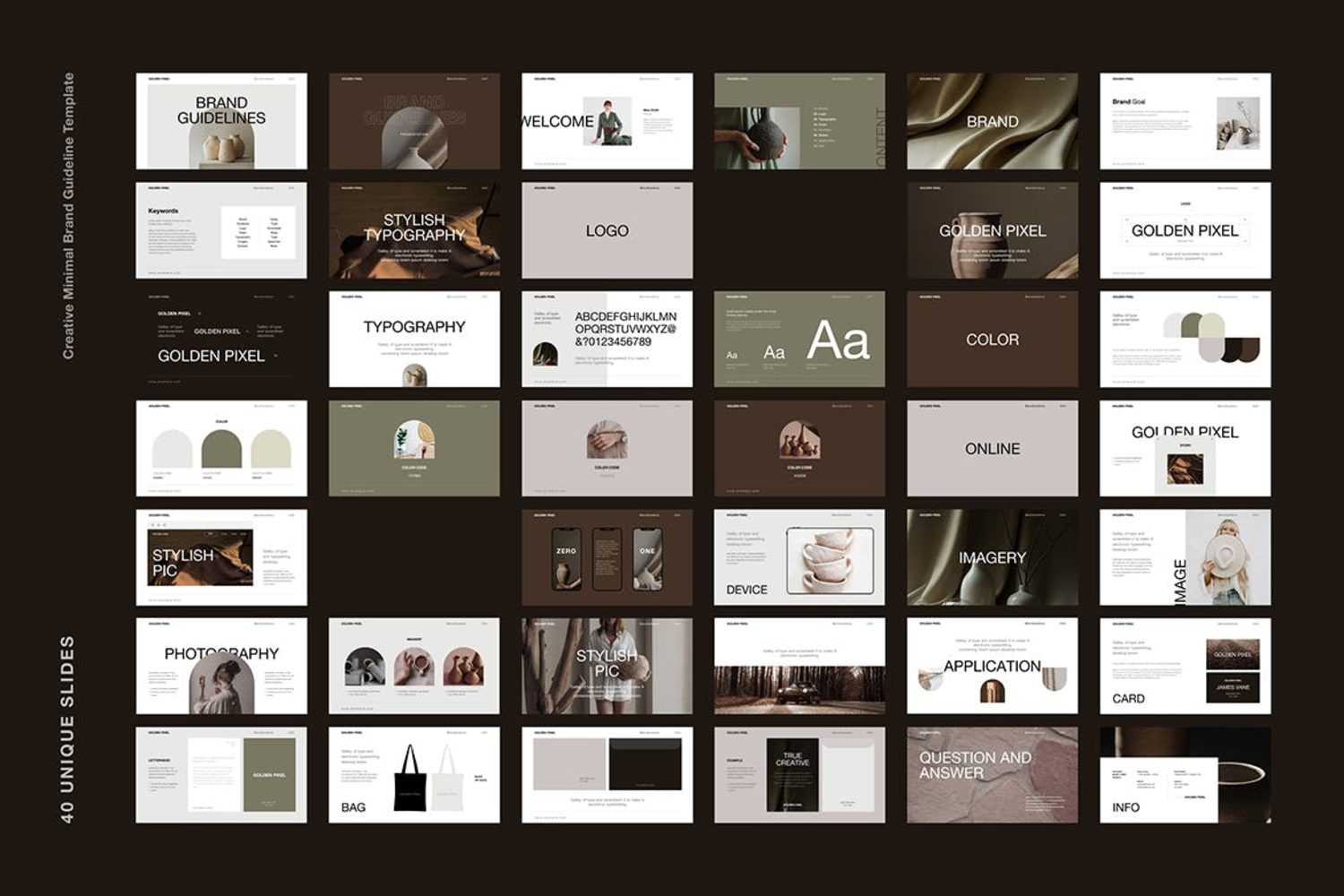Open the QUESTION AND ANSWER slide
1344x896 pixels.
[993, 775]
